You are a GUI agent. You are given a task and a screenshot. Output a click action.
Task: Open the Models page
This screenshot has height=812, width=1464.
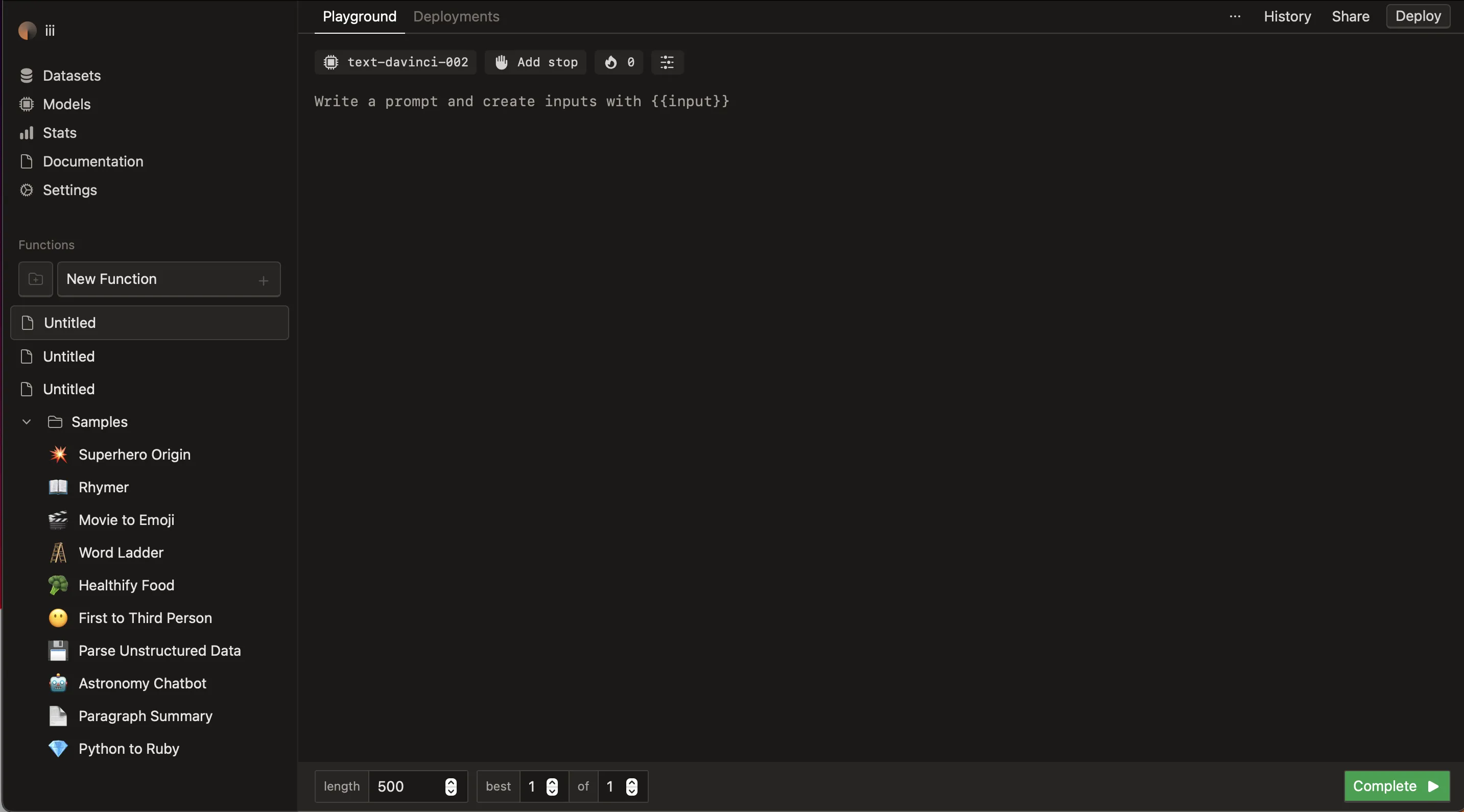66,104
